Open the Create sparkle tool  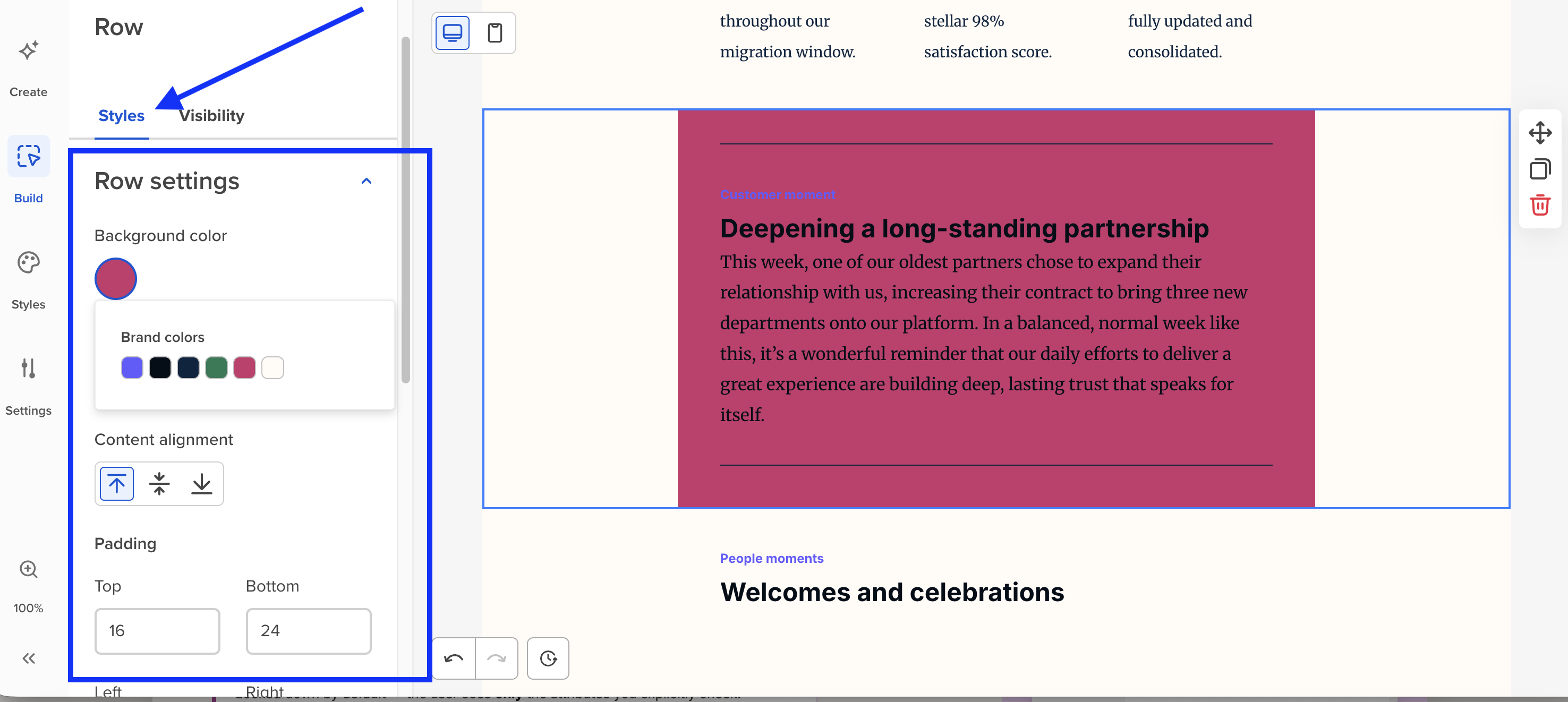click(28, 50)
